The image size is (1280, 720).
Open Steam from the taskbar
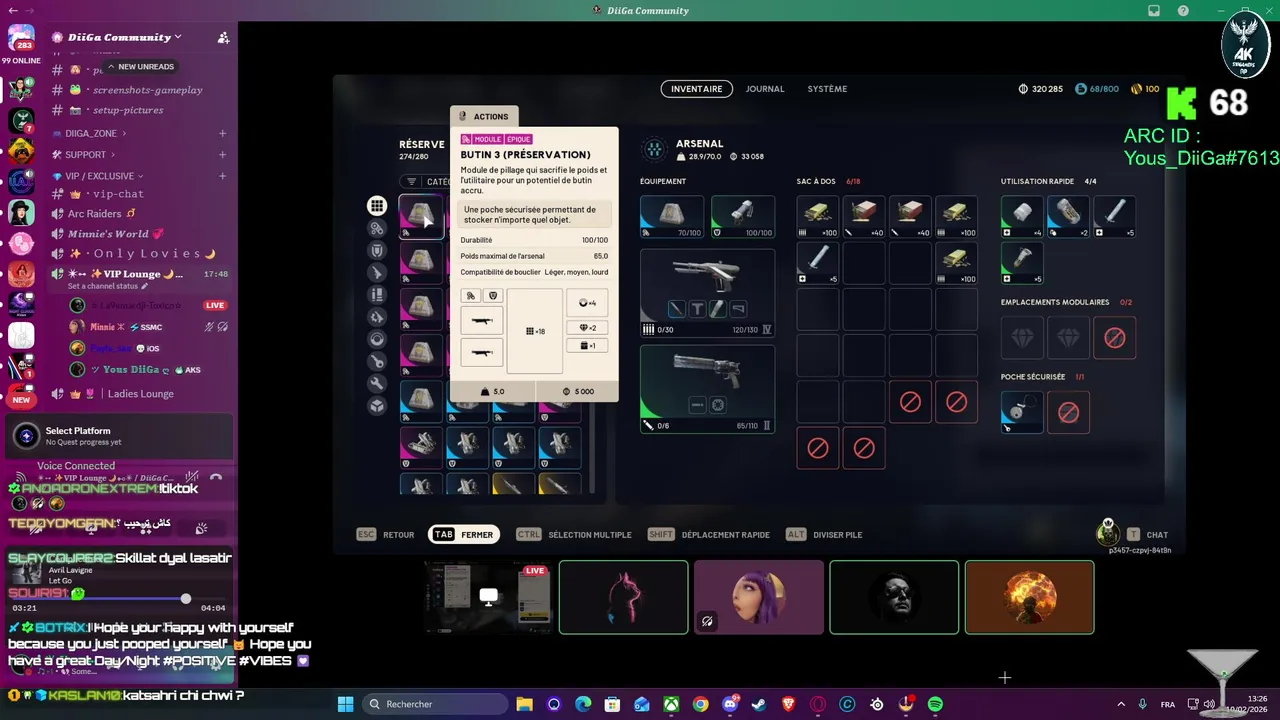click(759, 704)
